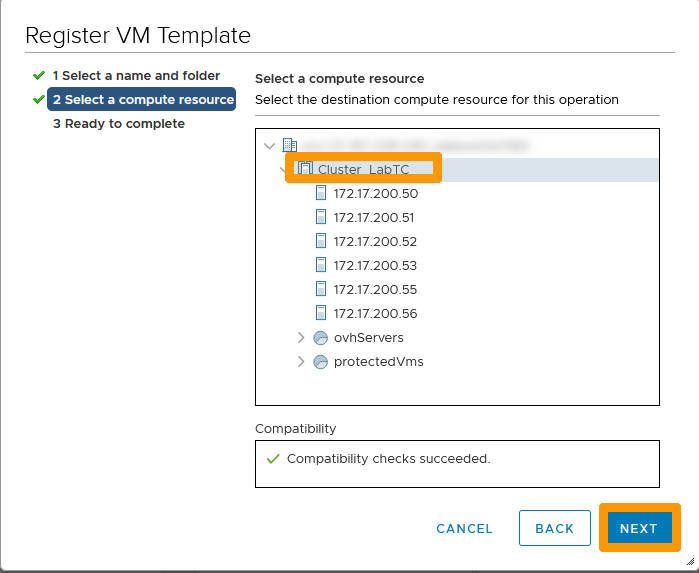Expand the protectedVms resource pool
The image size is (699, 573).
[x=301, y=362]
